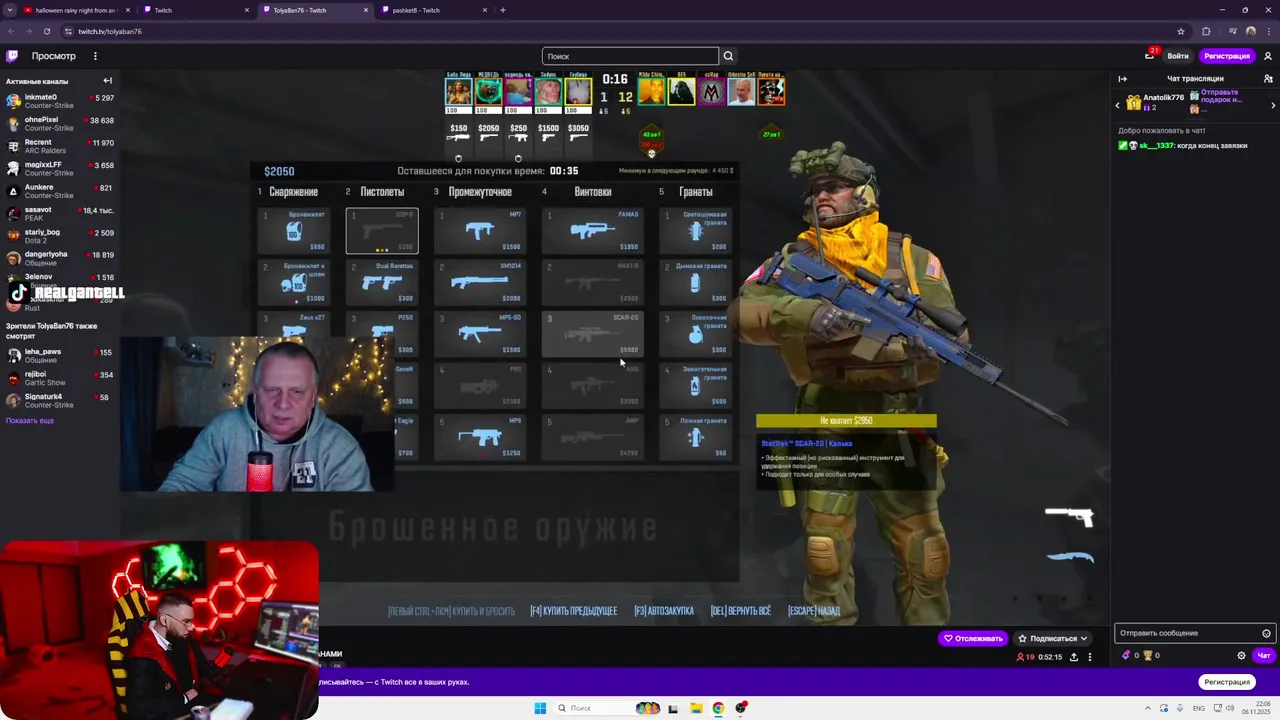1280x720 pixels.
Task: Open File Explorer from the taskbar
Action: point(696,708)
